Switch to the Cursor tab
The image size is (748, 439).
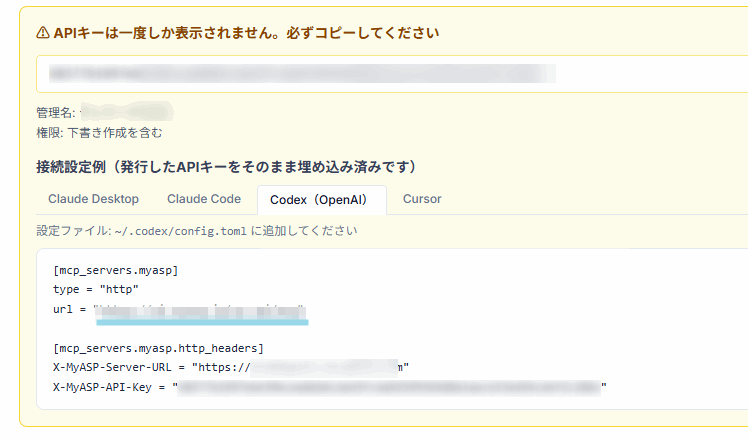click(422, 199)
